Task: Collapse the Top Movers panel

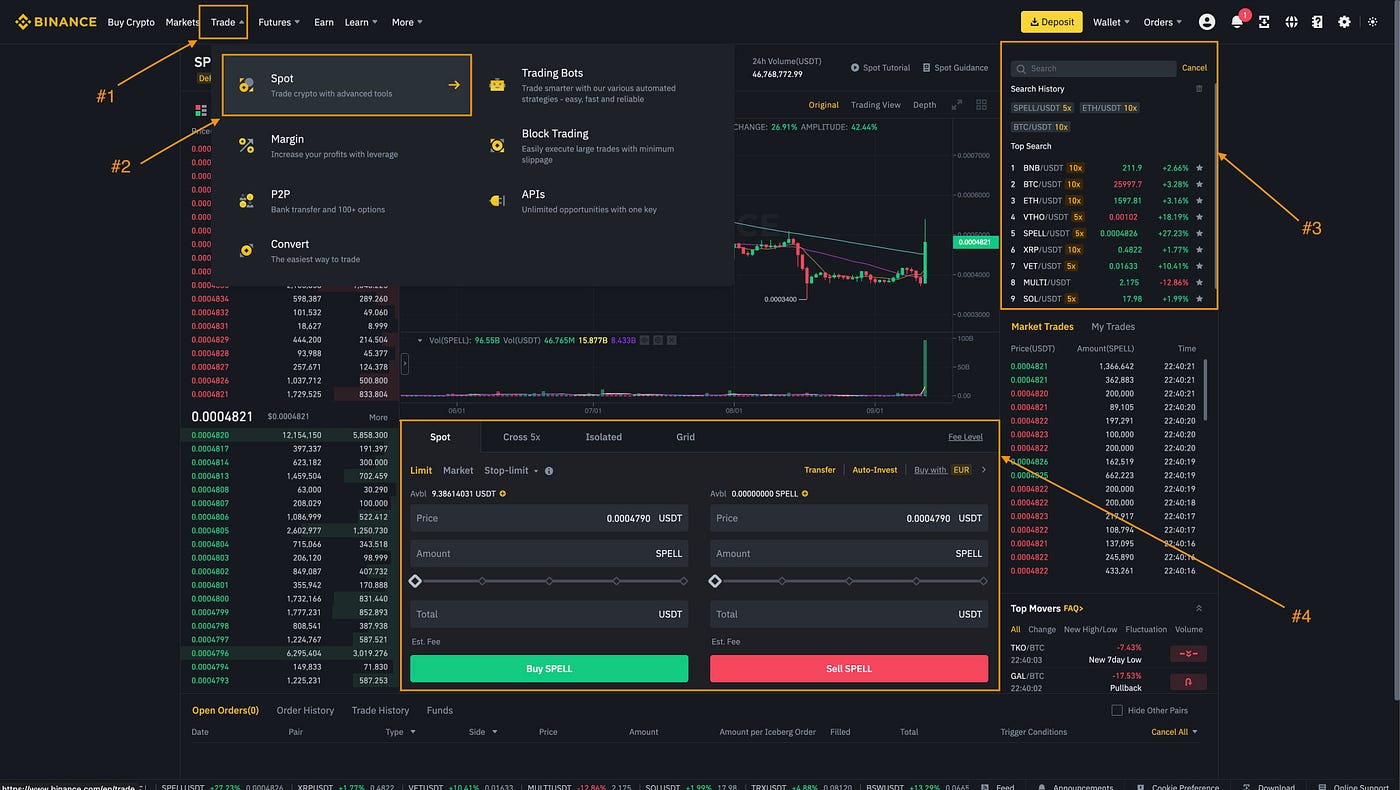Action: pyautogui.click(x=1199, y=608)
